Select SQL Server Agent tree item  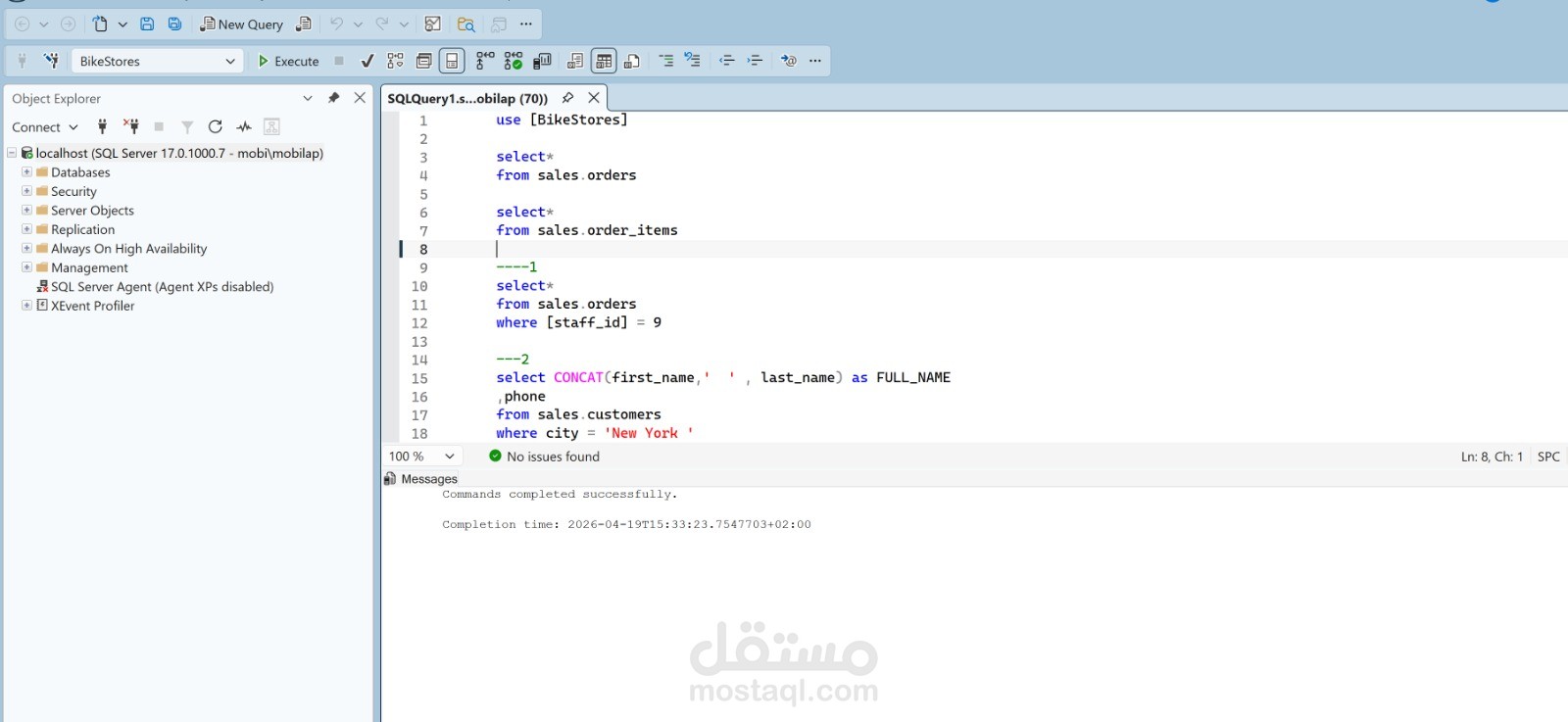[x=155, y=286]
